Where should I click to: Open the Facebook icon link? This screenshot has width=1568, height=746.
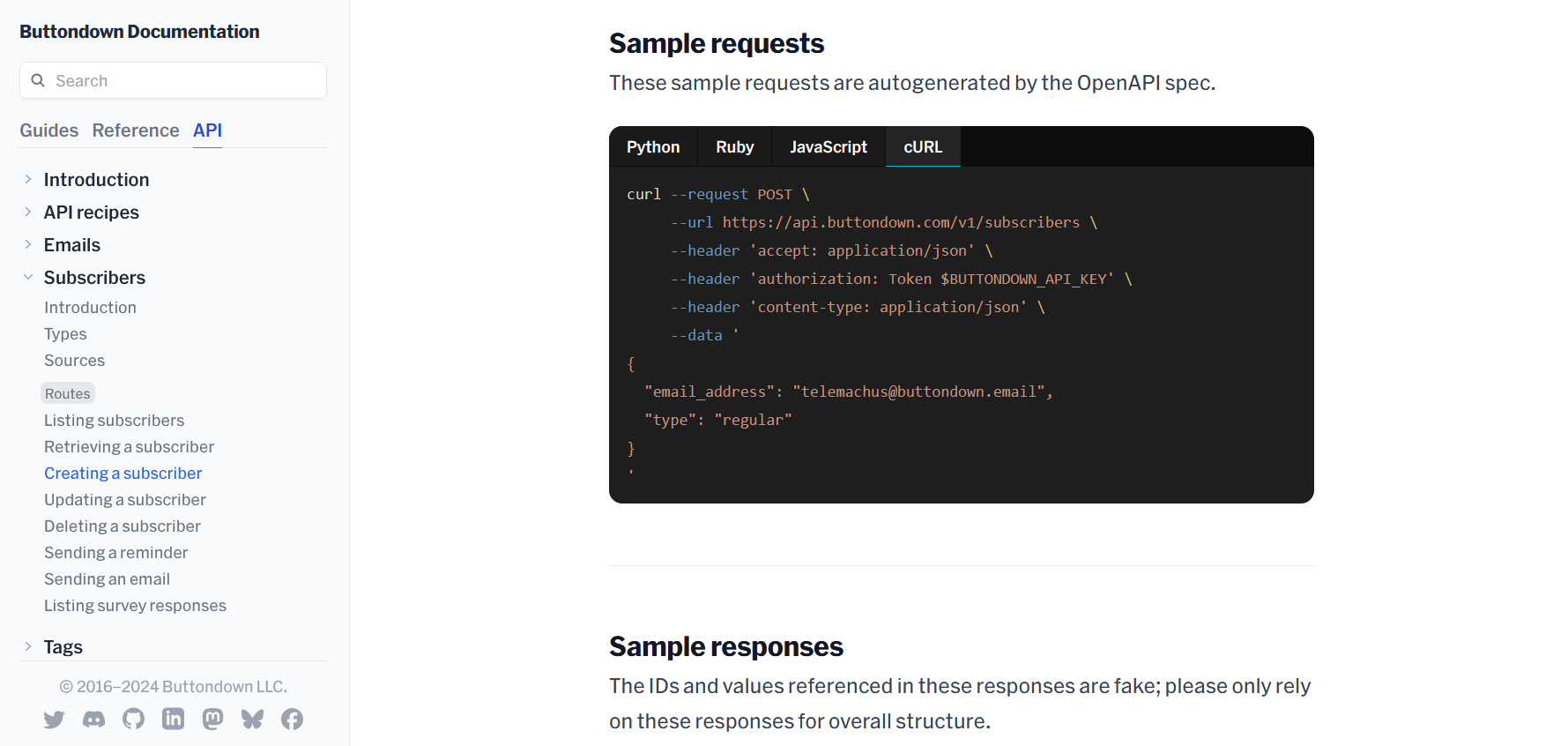(x=292, y=720)
